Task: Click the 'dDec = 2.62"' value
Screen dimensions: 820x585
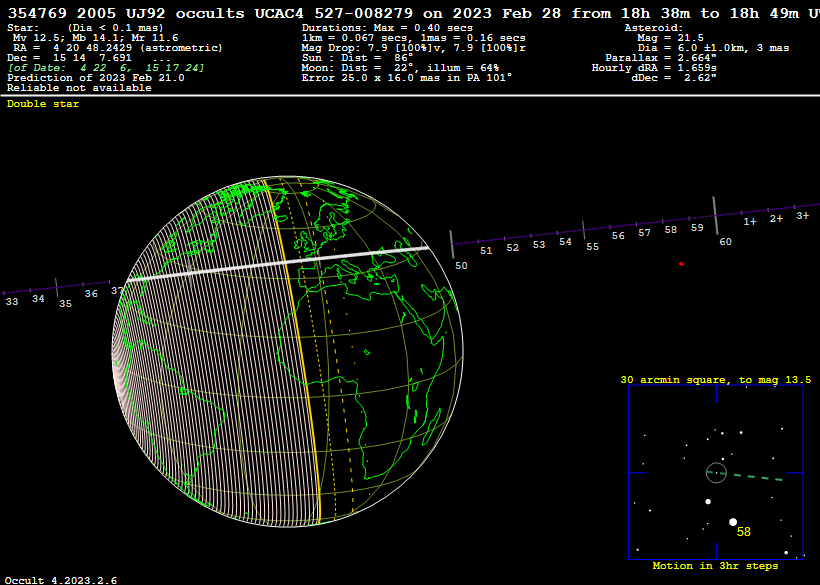Action: (x=674, y=77)
